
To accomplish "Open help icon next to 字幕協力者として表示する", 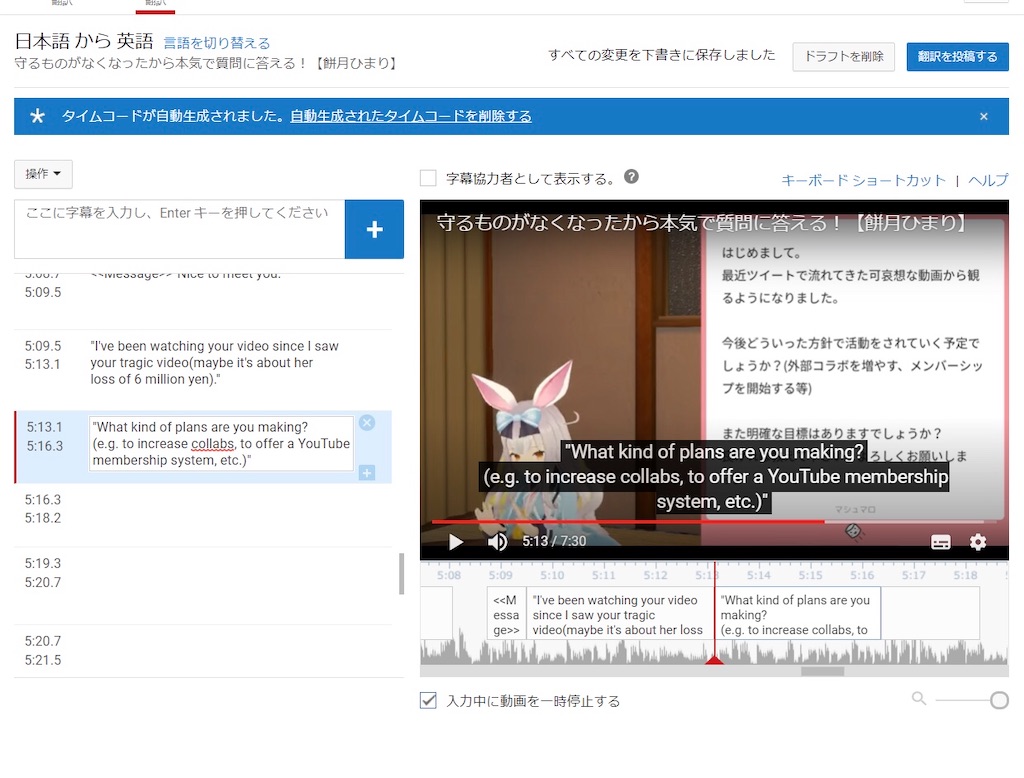I will 631,177.
